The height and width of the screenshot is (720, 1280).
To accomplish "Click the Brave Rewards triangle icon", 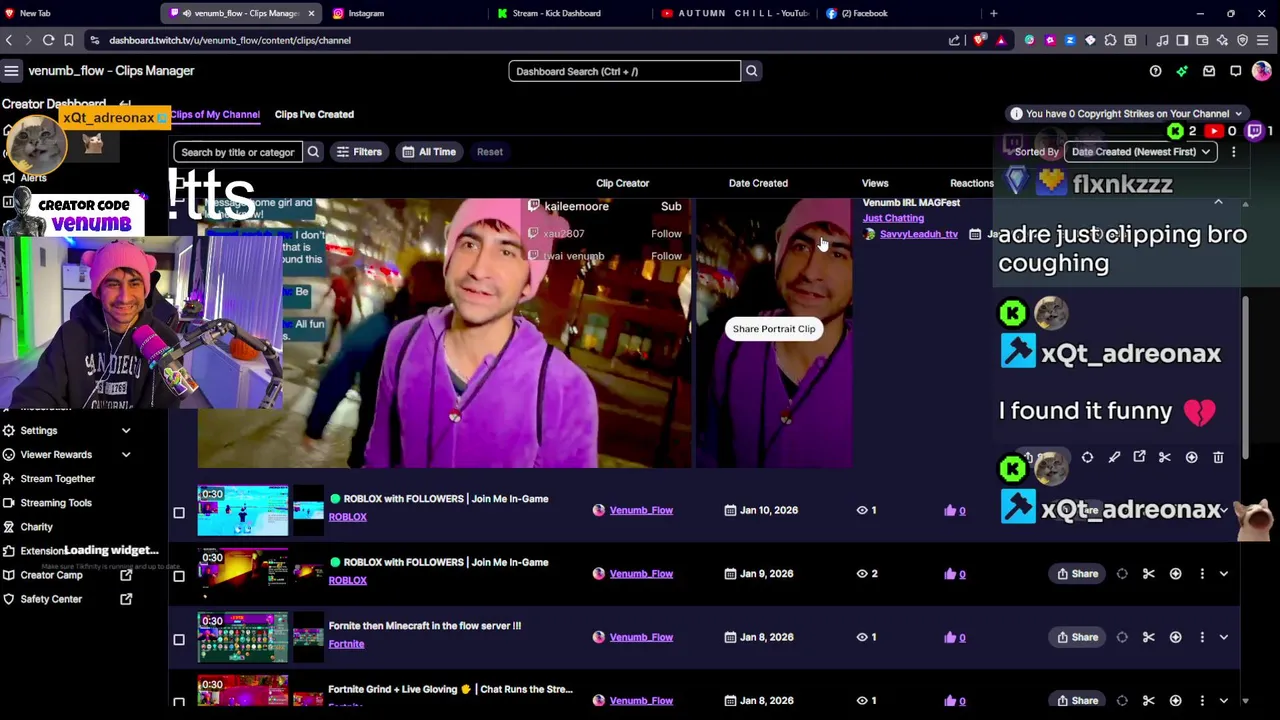I will point(1000,40).
